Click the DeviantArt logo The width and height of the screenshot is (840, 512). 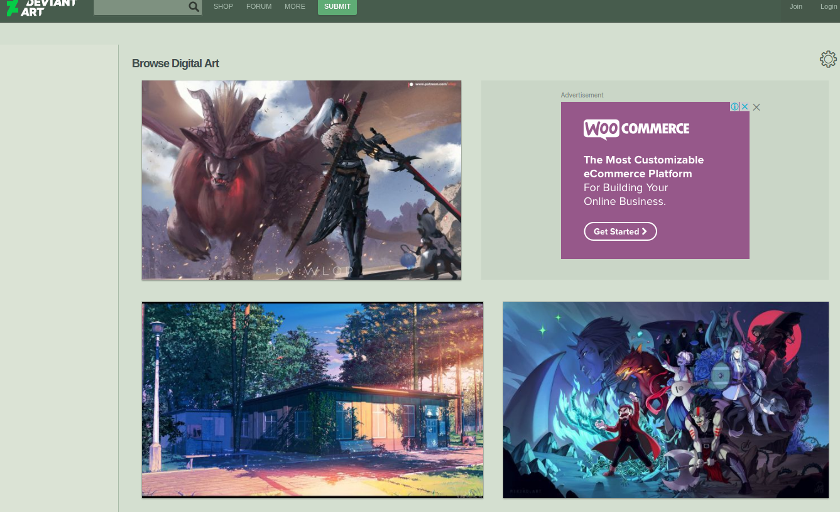(x=40, y=7)
